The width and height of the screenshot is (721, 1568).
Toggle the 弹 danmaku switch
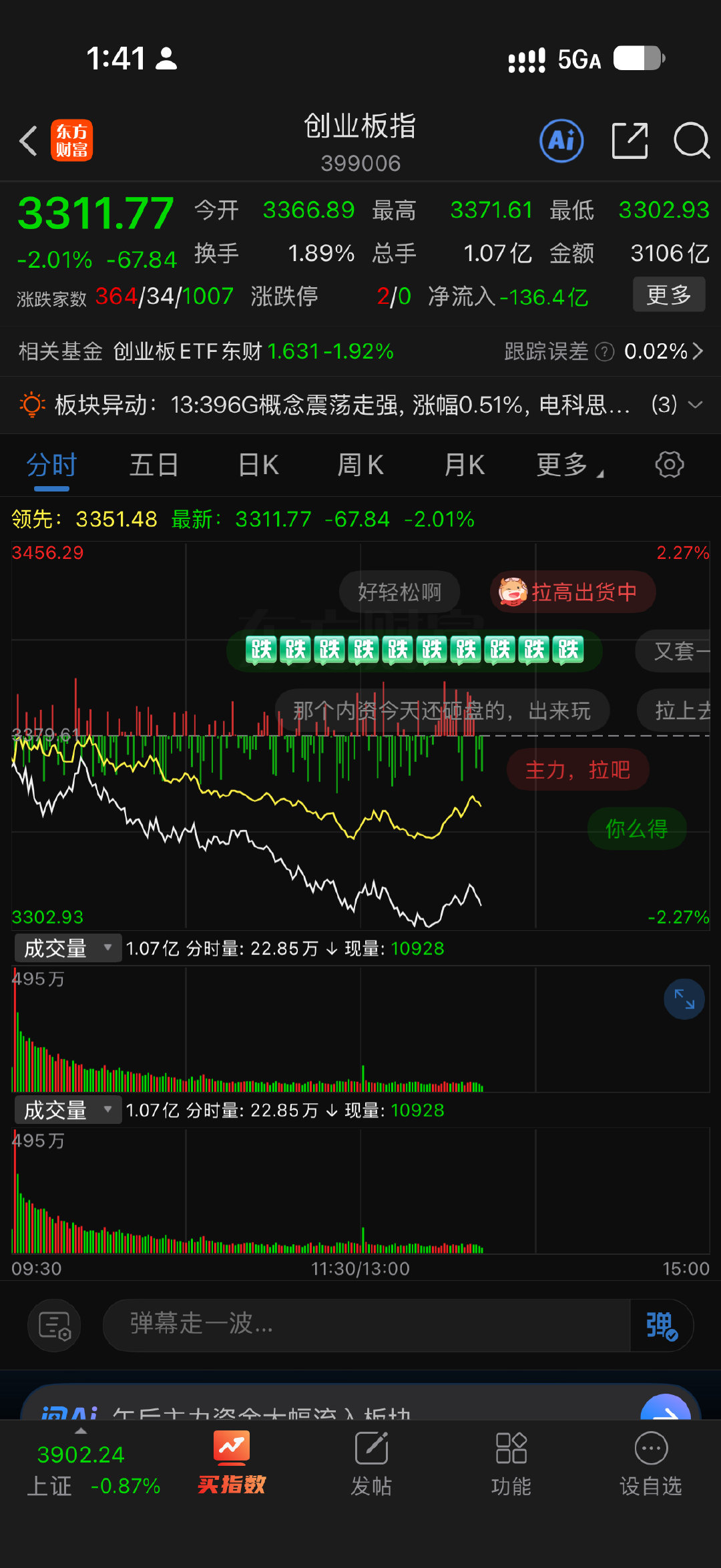[x=662, y=1326]
